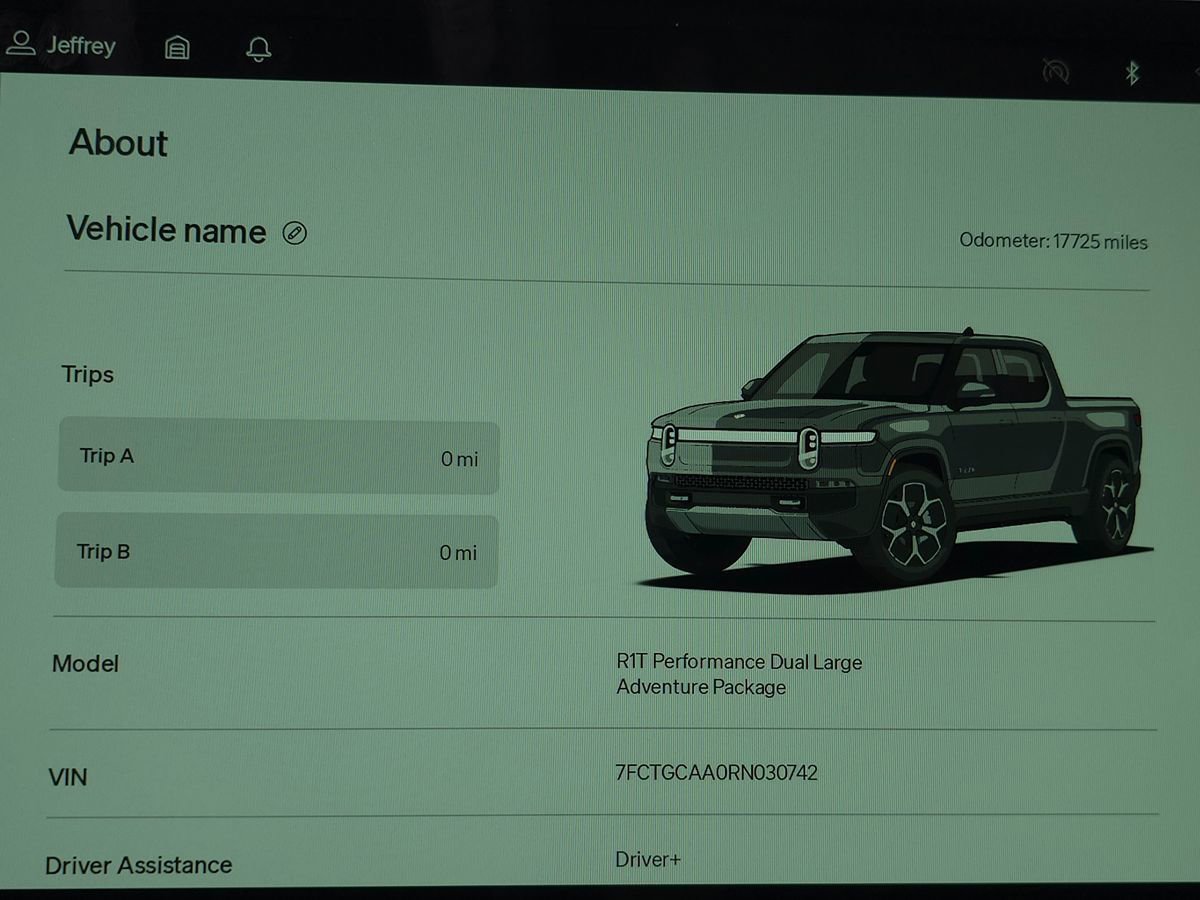Tap the R1T Performance Dual Large text
Viewport: 1200px width, 900px height.
click(739, 662)
